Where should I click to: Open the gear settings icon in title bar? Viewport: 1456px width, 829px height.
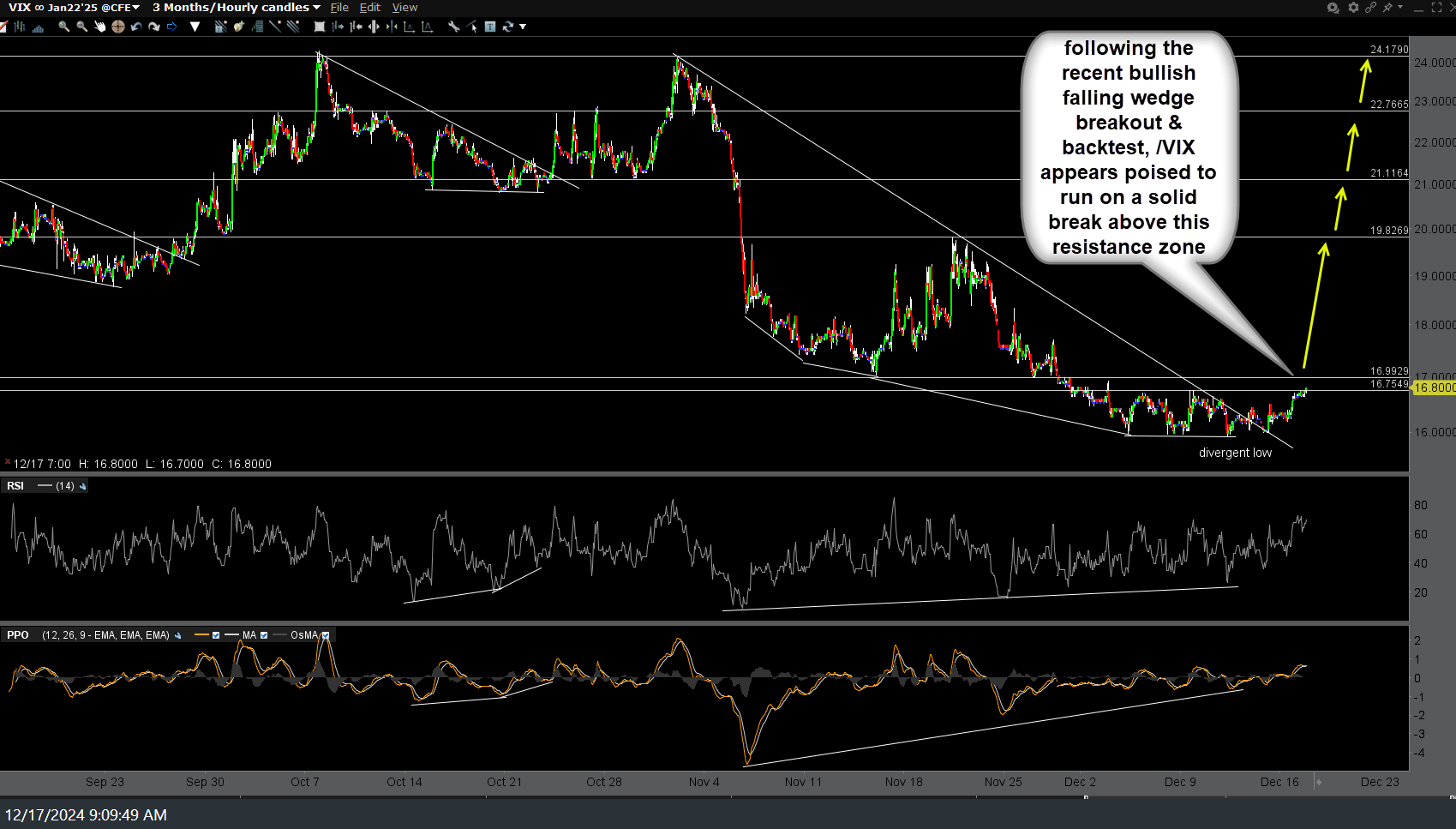[1353, 8]
